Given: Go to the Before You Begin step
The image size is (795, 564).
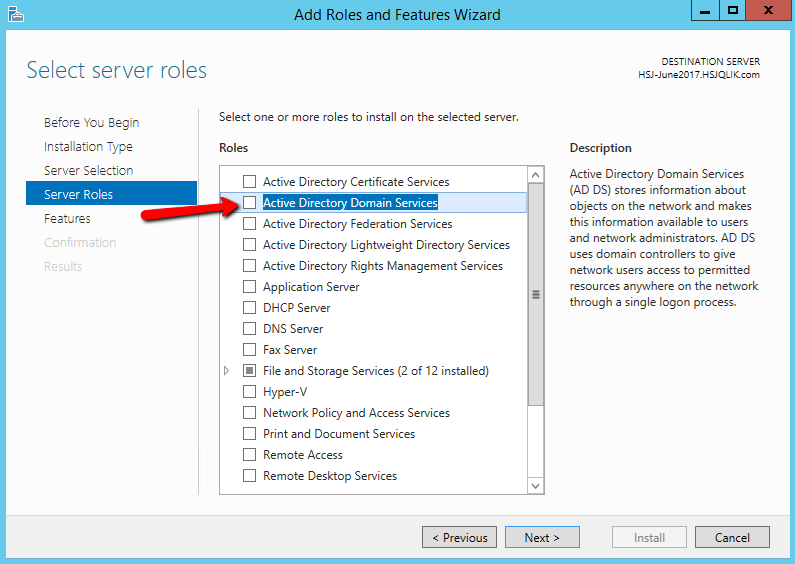Looking at the screenshot, I should [91, 123].
